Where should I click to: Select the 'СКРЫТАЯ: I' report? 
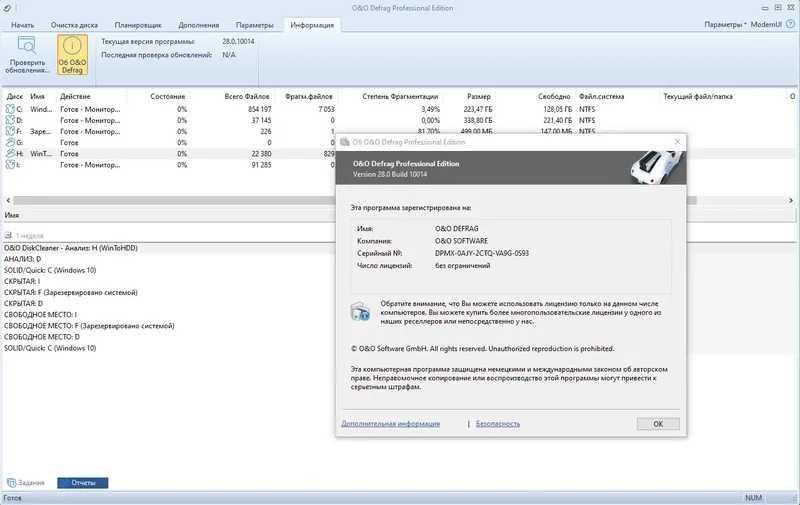point(22,281)
